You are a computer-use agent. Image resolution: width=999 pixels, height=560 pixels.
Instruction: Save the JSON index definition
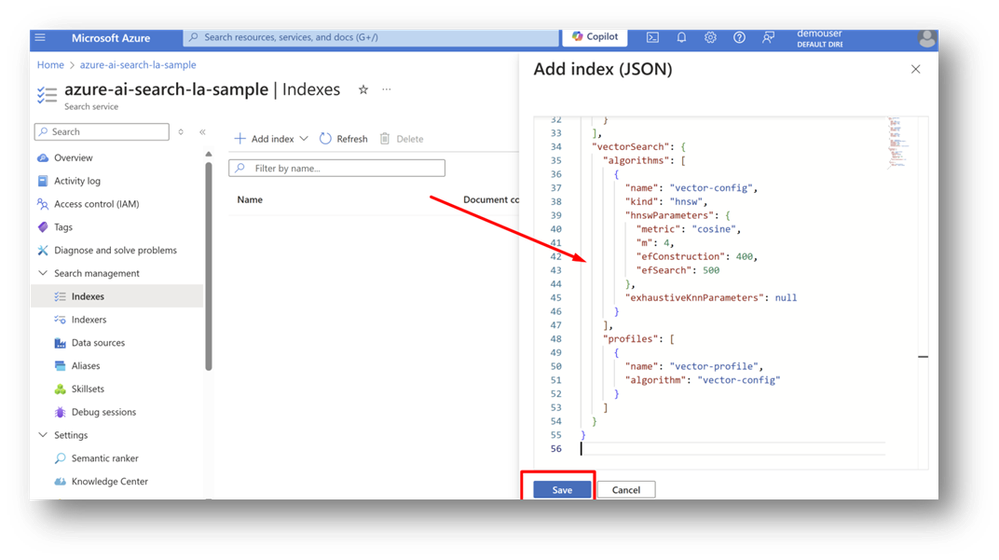pyautogui.click(x=562, y=490)
